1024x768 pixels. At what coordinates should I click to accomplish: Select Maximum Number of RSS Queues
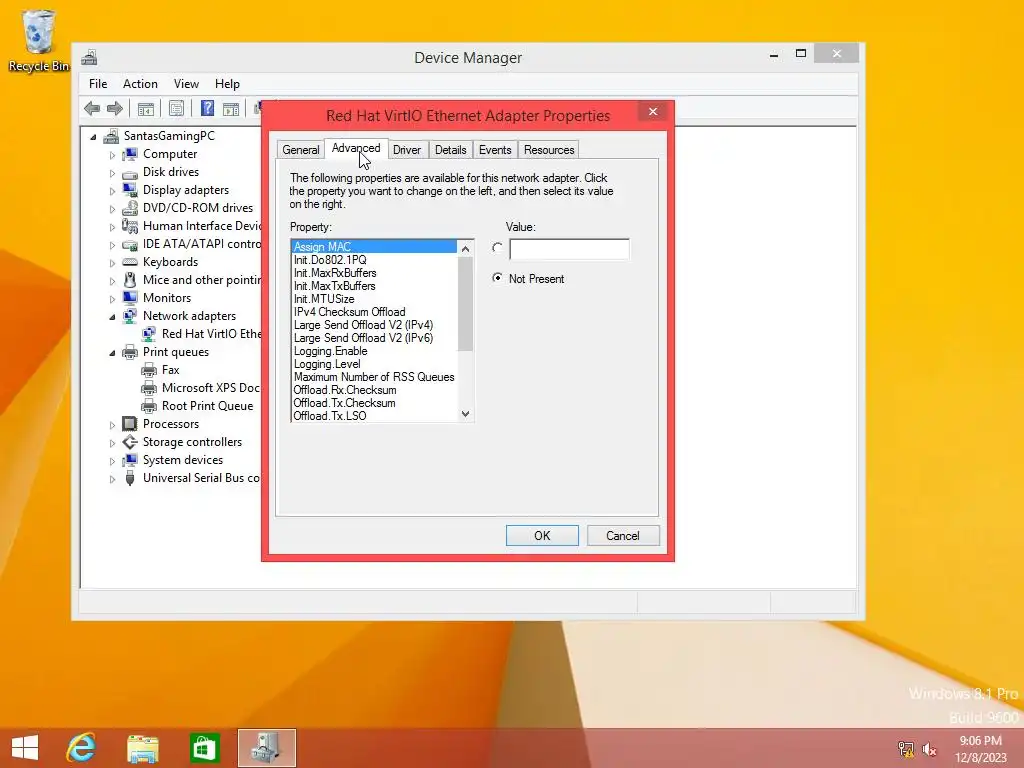coord(374,377)
